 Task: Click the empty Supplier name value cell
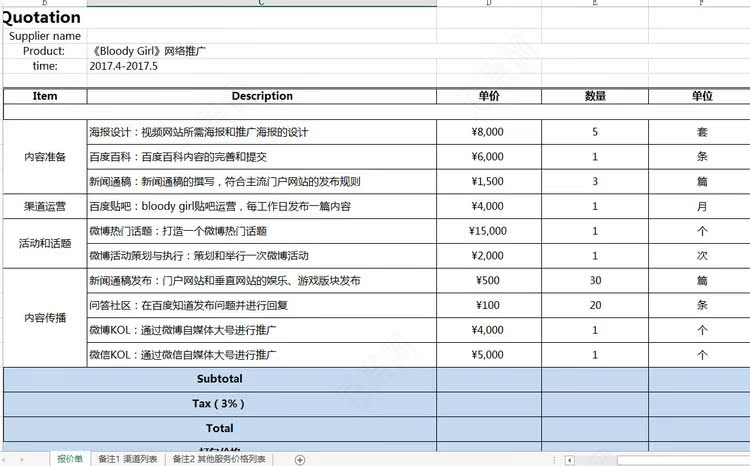(x=262, y=36)
